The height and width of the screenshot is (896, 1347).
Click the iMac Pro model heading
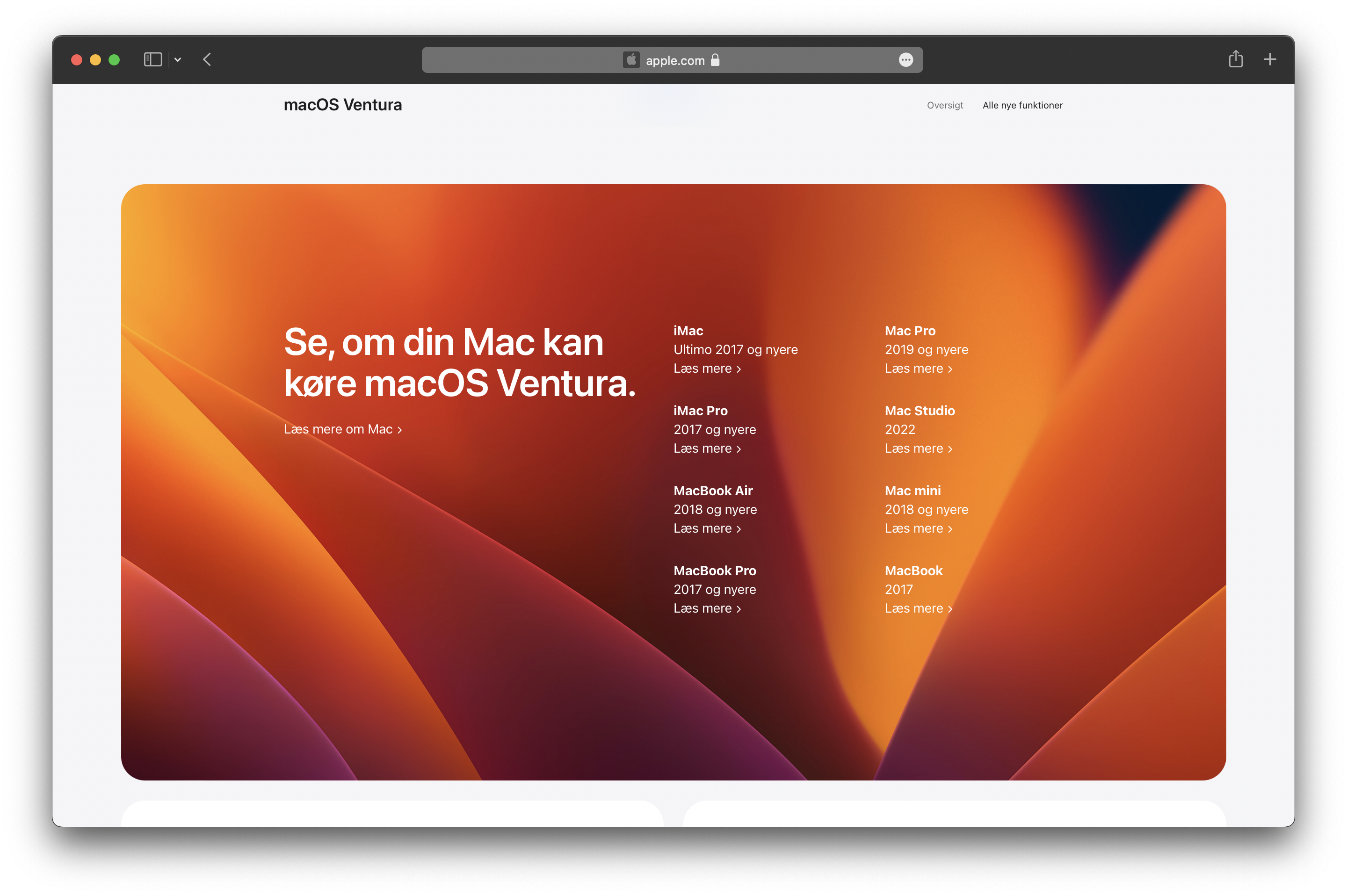[x=700, y=411]
